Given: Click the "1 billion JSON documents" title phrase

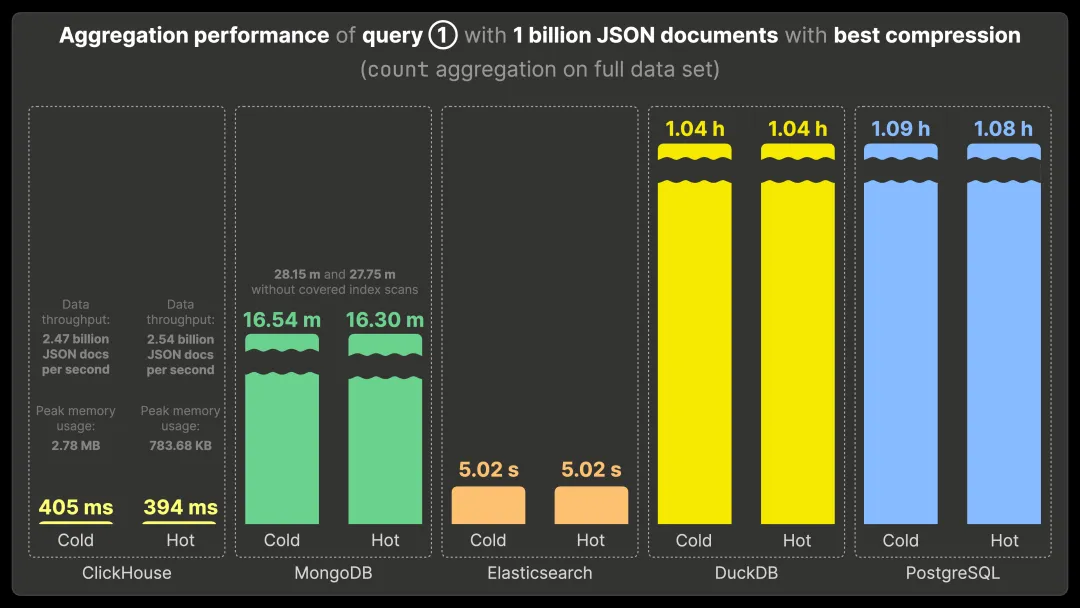Looking at the screenshot, I should (645, 35).
